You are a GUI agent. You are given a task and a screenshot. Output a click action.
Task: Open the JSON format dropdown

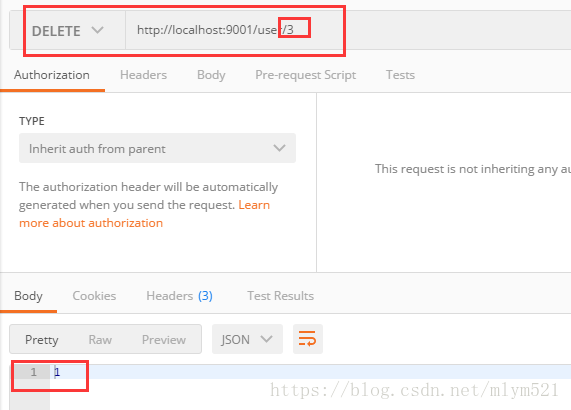[247, 339]
